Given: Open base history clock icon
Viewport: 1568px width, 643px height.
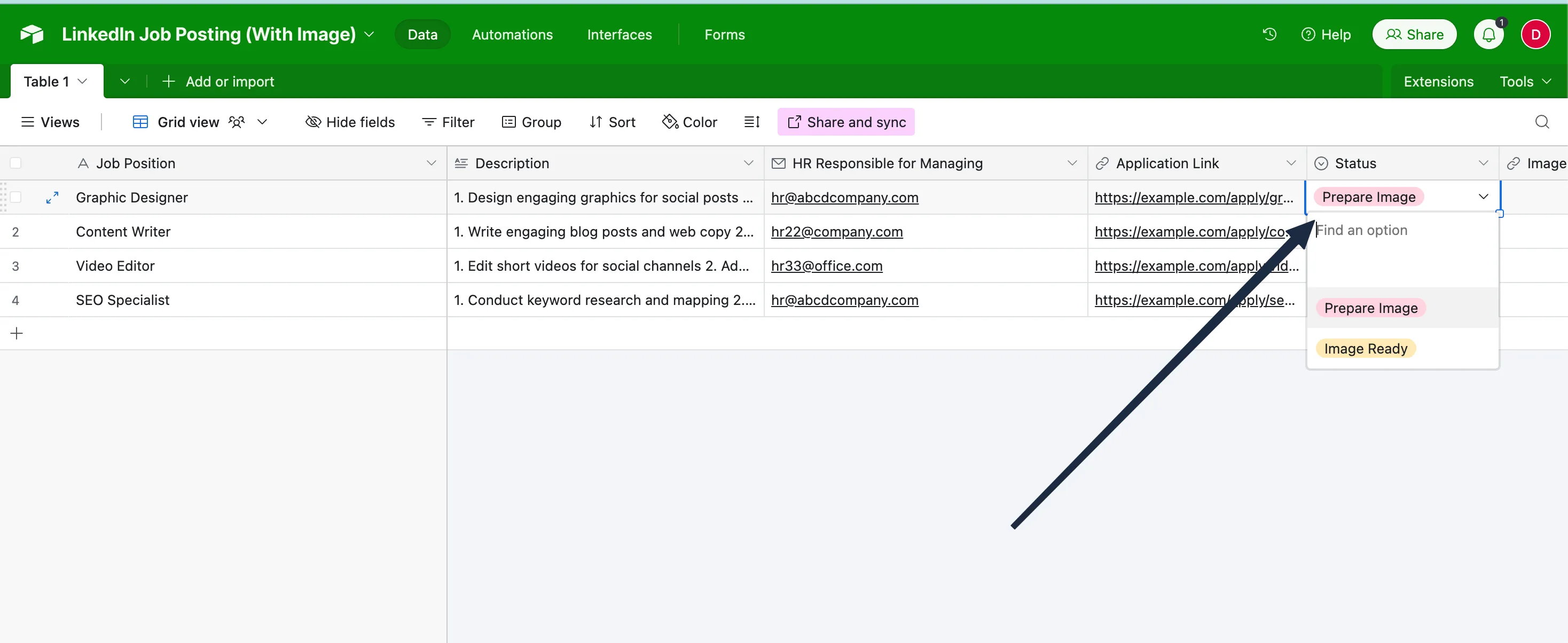Looking at the screenshot, I should tap(1269, 34).
